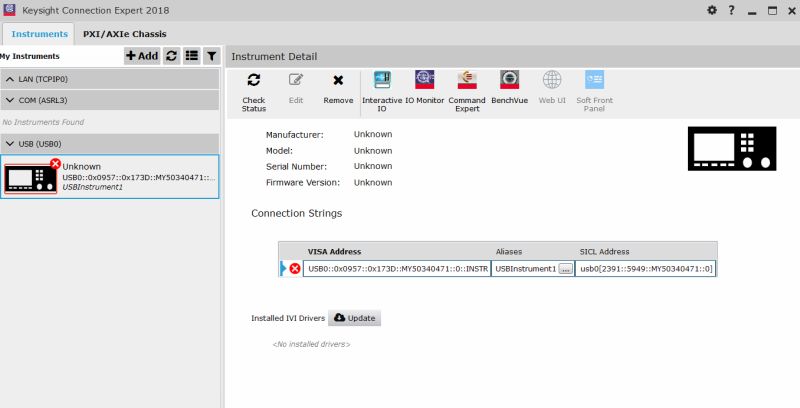Minimize the Connection Expert window

pos(752,11)
